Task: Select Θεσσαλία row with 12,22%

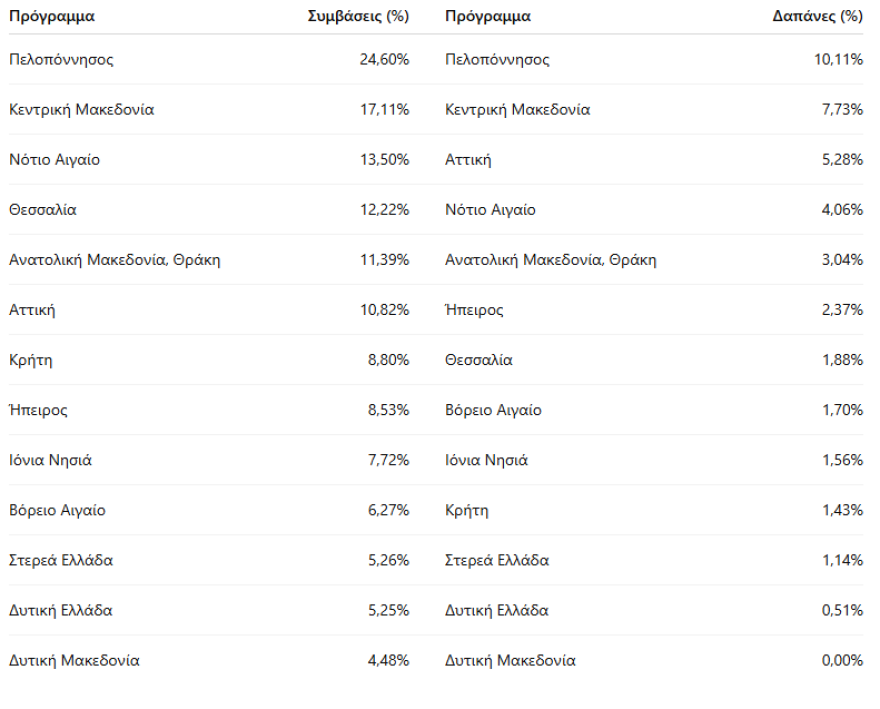Action: (43, 210)
